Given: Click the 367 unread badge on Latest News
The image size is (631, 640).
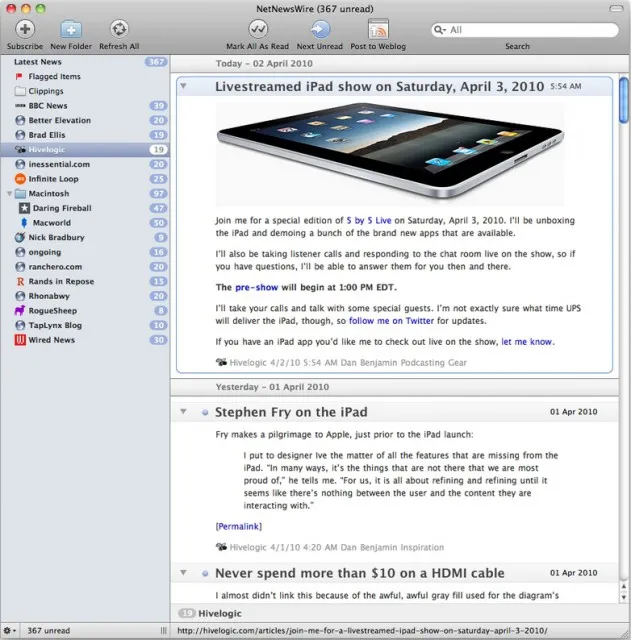Looking at the screenshot, I should (x=156, y=62).
